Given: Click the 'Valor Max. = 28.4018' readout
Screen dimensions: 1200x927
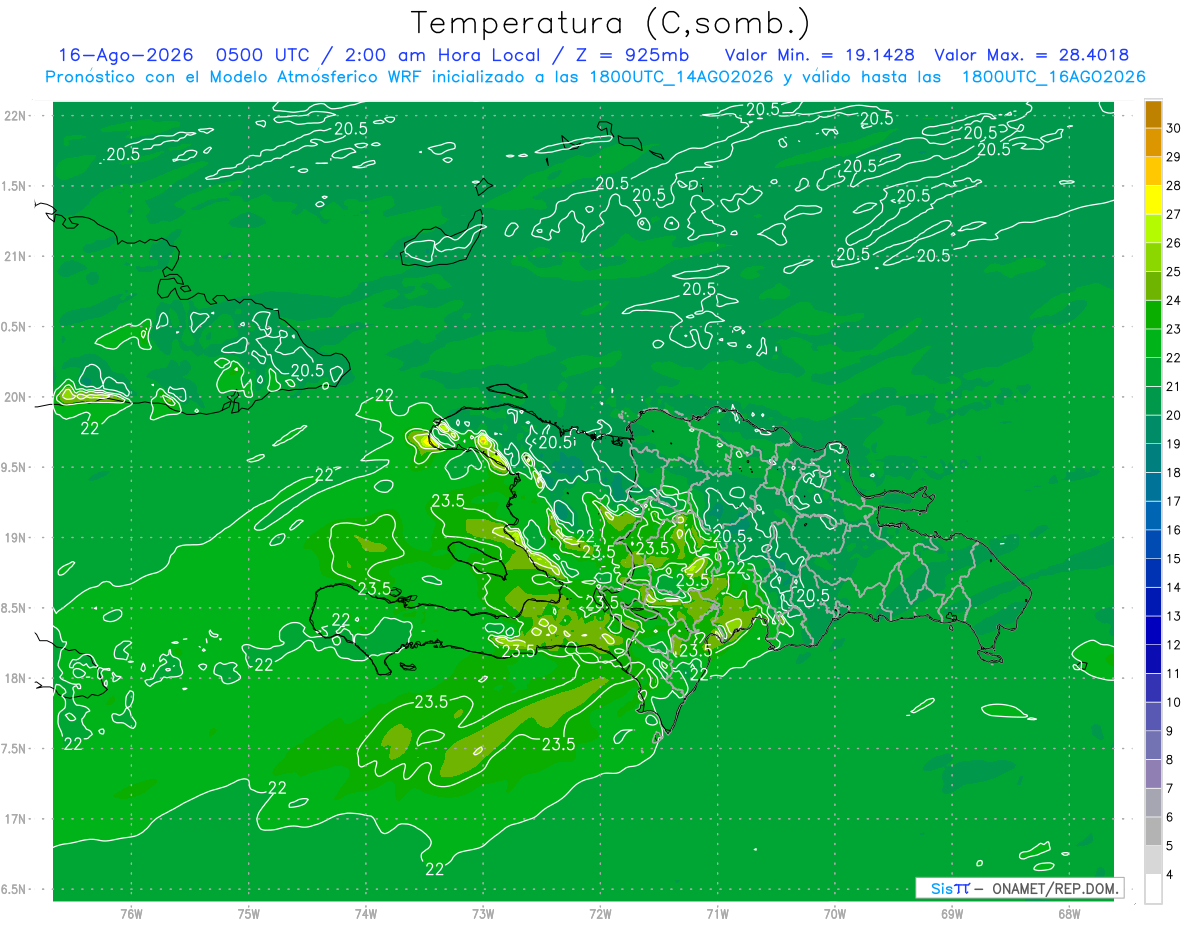Looking at the screenshot, I should (x=1030, y=56).
